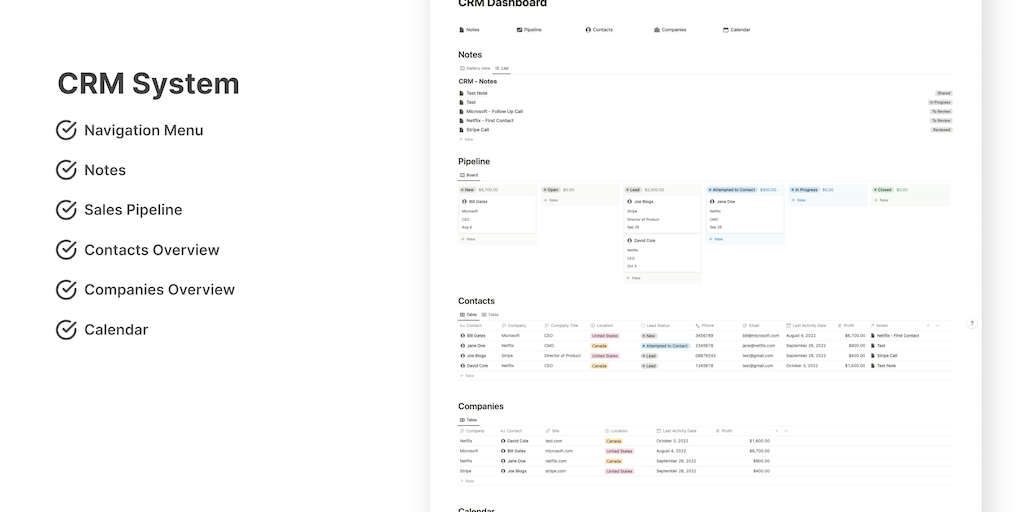Add a new row below Stripe in Companies
Image resolution: width=1024 pixels, height=512 pixels.
(x=466, y=481)
